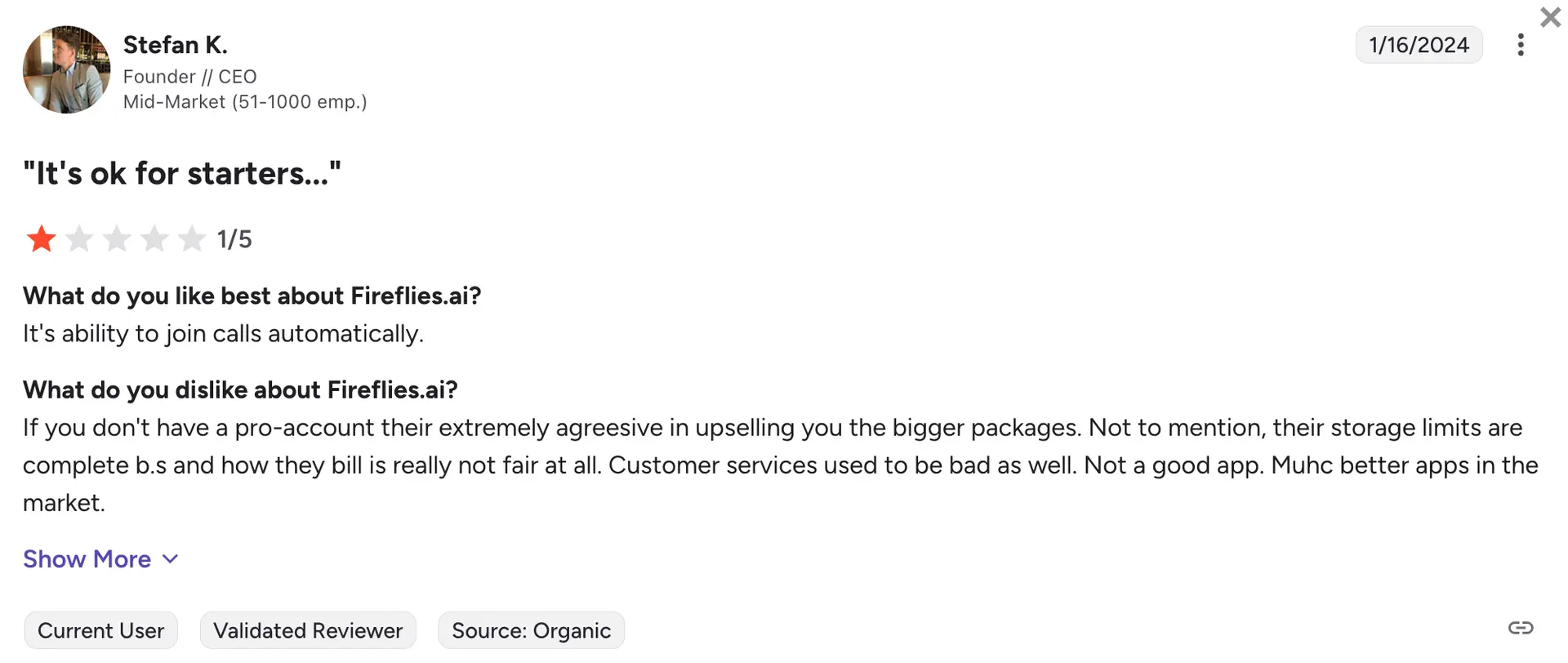Screen dimensions: 1568x663
Task: Click the fourth gray rating star
Action: 154,239
